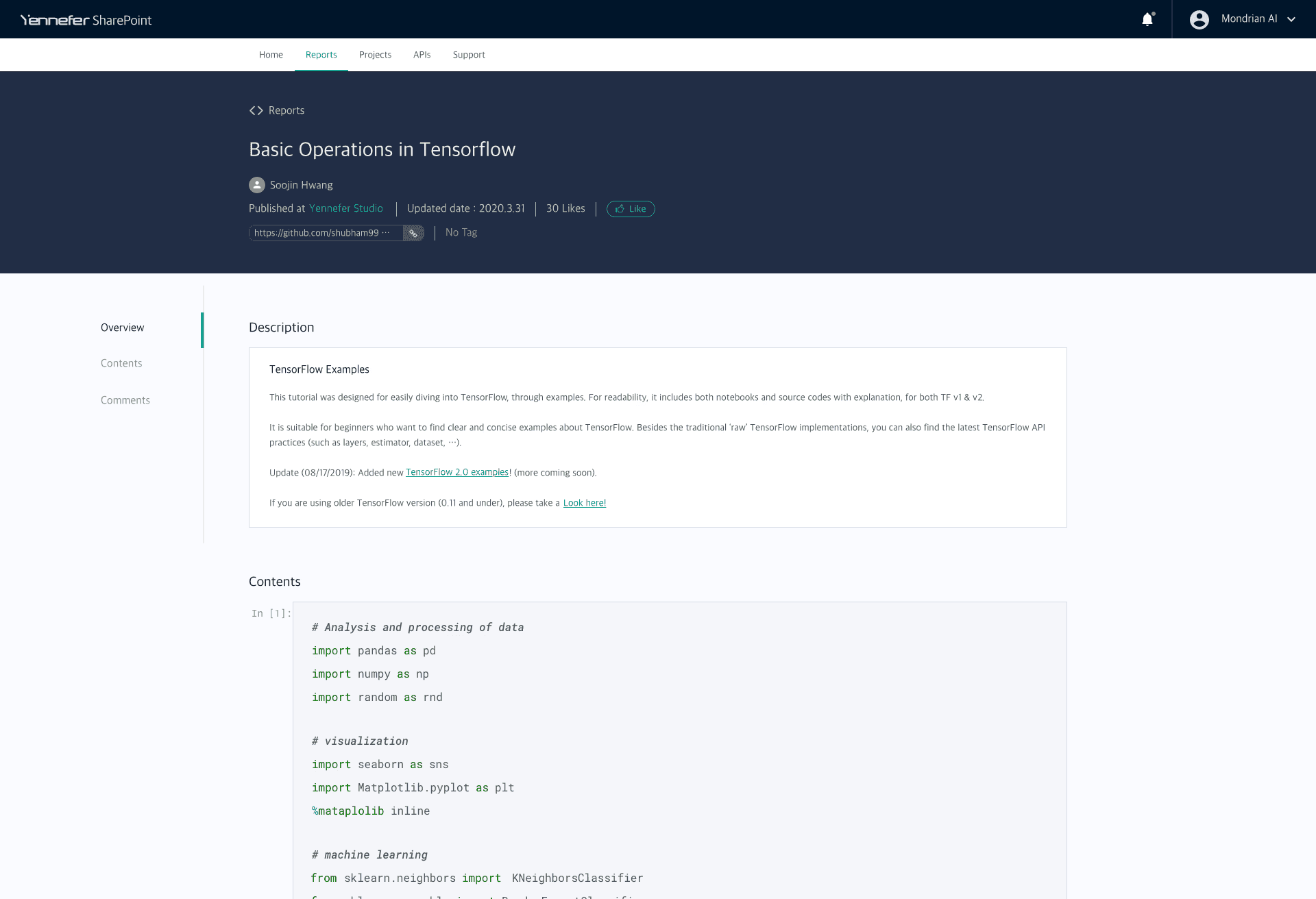Toggle the Like on this report

point(631,209)
